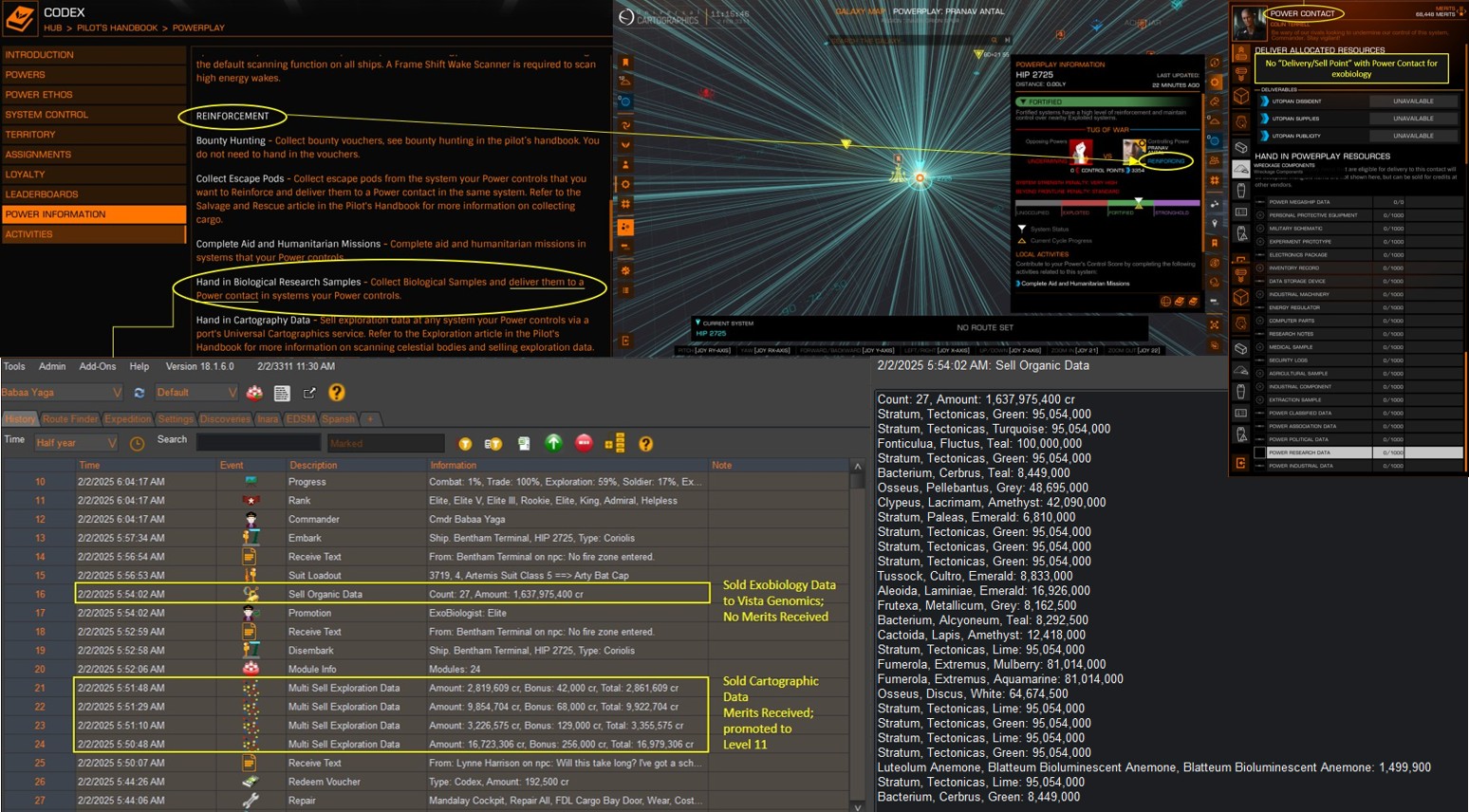Click the bookmark icon at the top of the galaxy map's left toolbar
The width and height of the screenshot is (1469, 812).
[625, 62]
